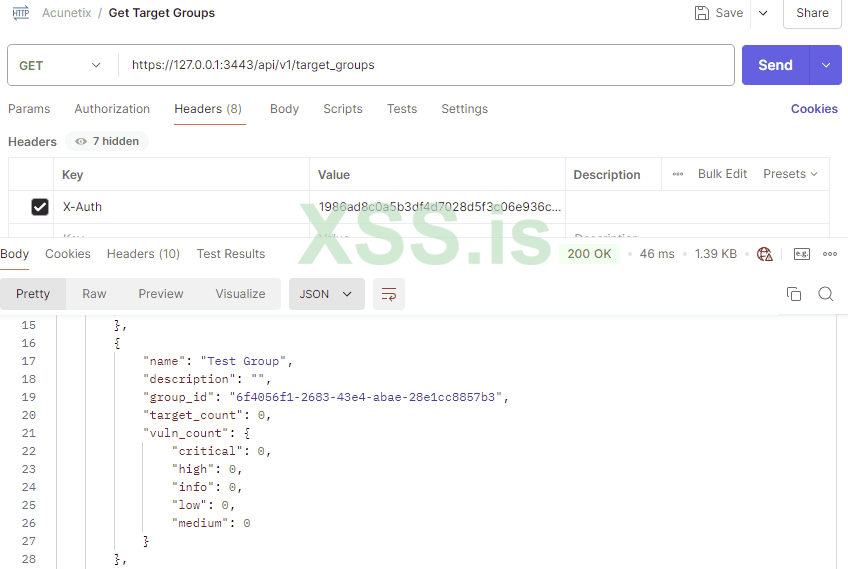
Task: Click the Acunetix collection breadcrumb
Action: point(67,13)
